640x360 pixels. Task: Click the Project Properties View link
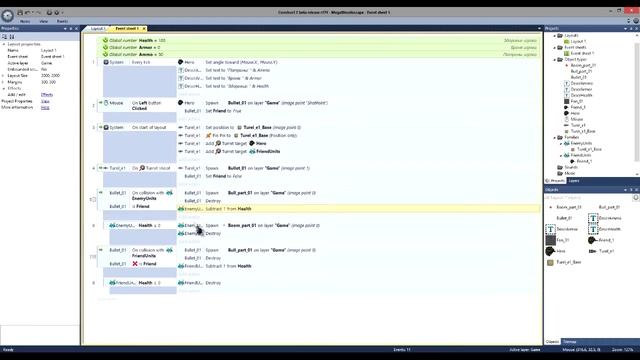pos(45,101)
